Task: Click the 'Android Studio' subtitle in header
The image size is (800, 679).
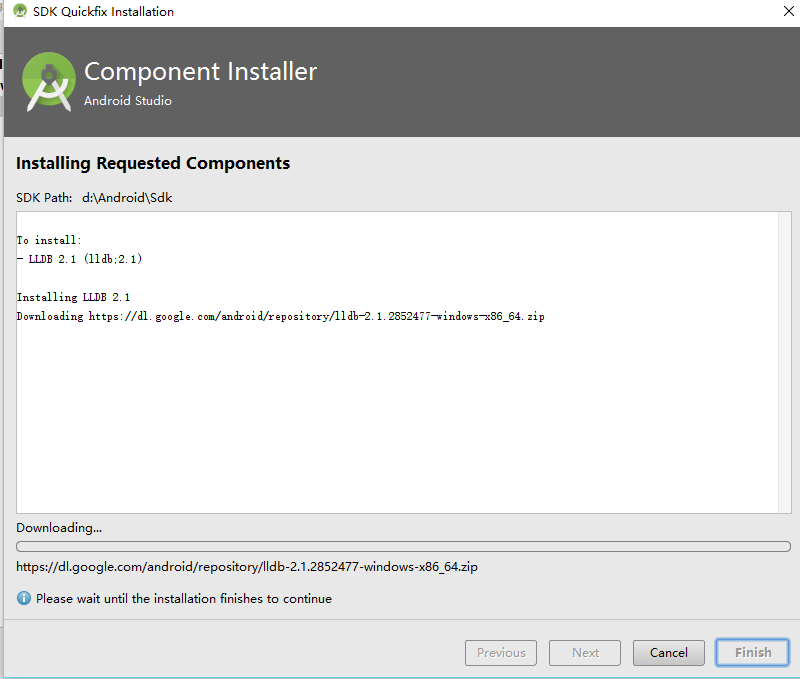Action: coord(128,100)
